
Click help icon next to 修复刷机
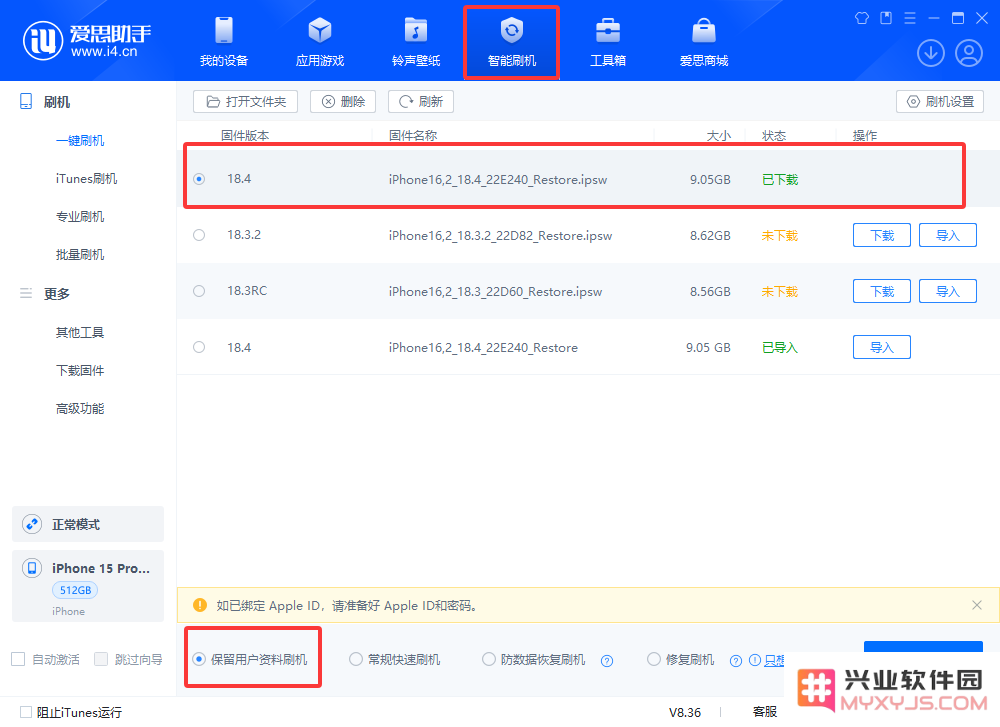click(x=735, y=661)
